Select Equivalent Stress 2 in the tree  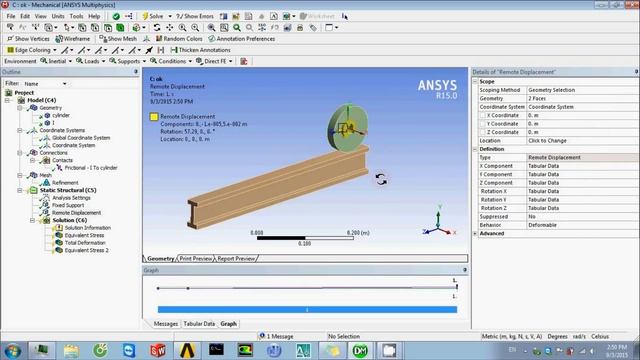(86, 251)
